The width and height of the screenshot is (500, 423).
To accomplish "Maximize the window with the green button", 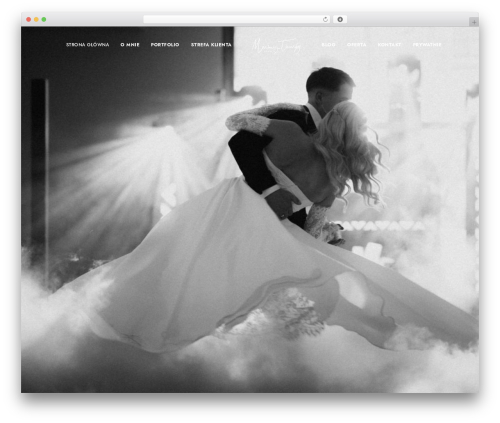I will coord(44,20).
